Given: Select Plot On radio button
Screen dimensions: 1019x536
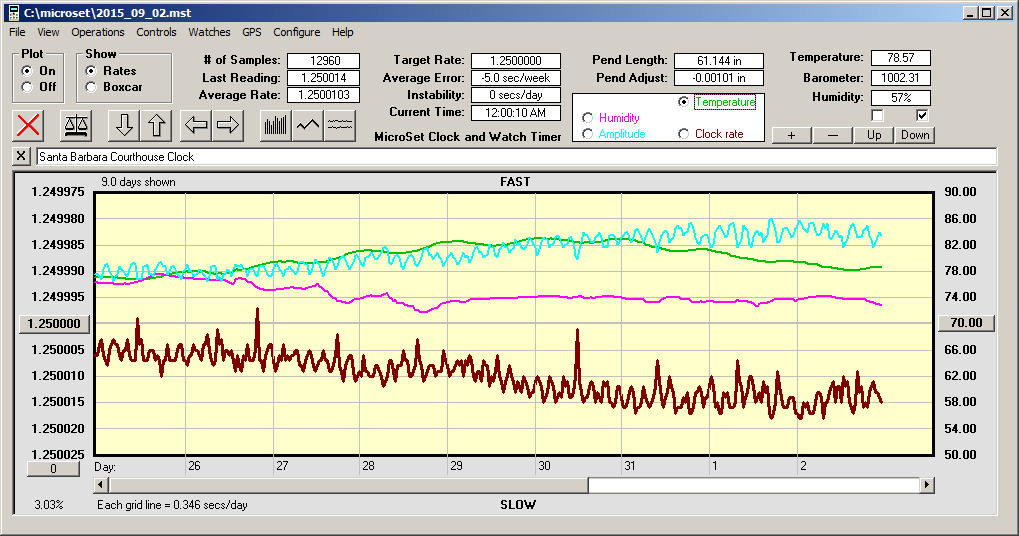Looking at the screenshot, I should coord(27,71).
